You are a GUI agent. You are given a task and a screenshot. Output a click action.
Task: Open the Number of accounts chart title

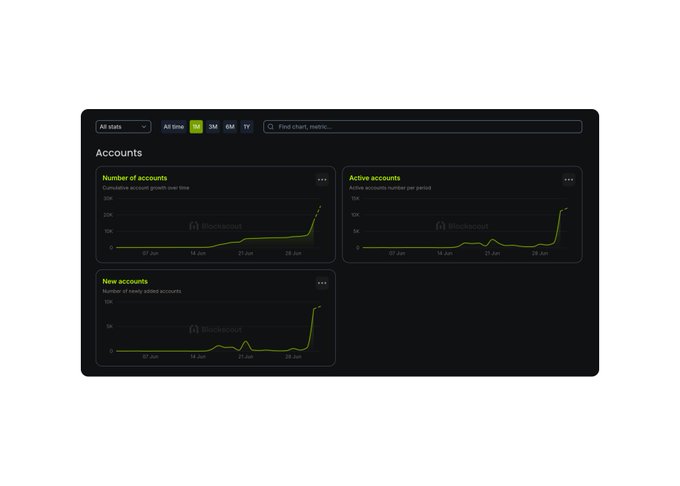[134, 178]
